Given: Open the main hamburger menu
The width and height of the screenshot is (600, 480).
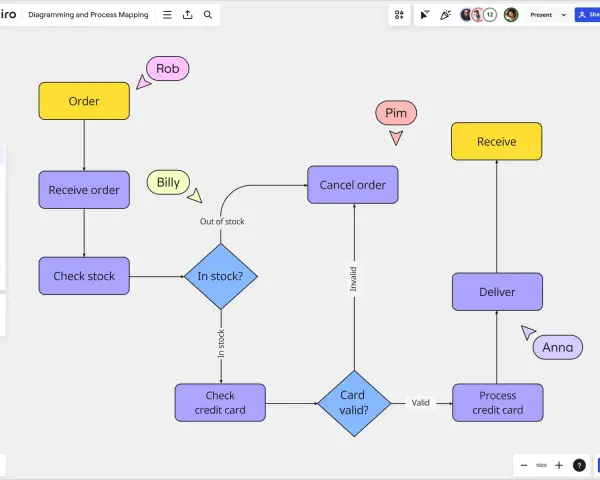Looking at the screenshot, I should point(167,15).
